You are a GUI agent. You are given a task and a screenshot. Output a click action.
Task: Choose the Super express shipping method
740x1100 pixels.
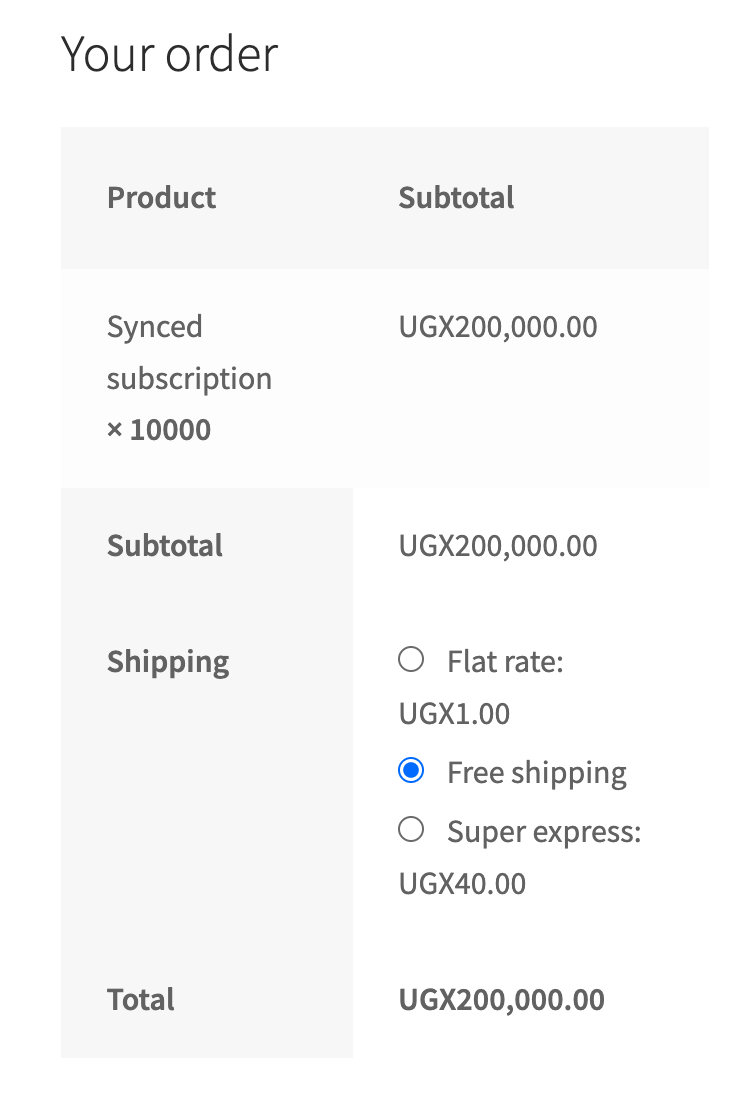click(411, 829)
